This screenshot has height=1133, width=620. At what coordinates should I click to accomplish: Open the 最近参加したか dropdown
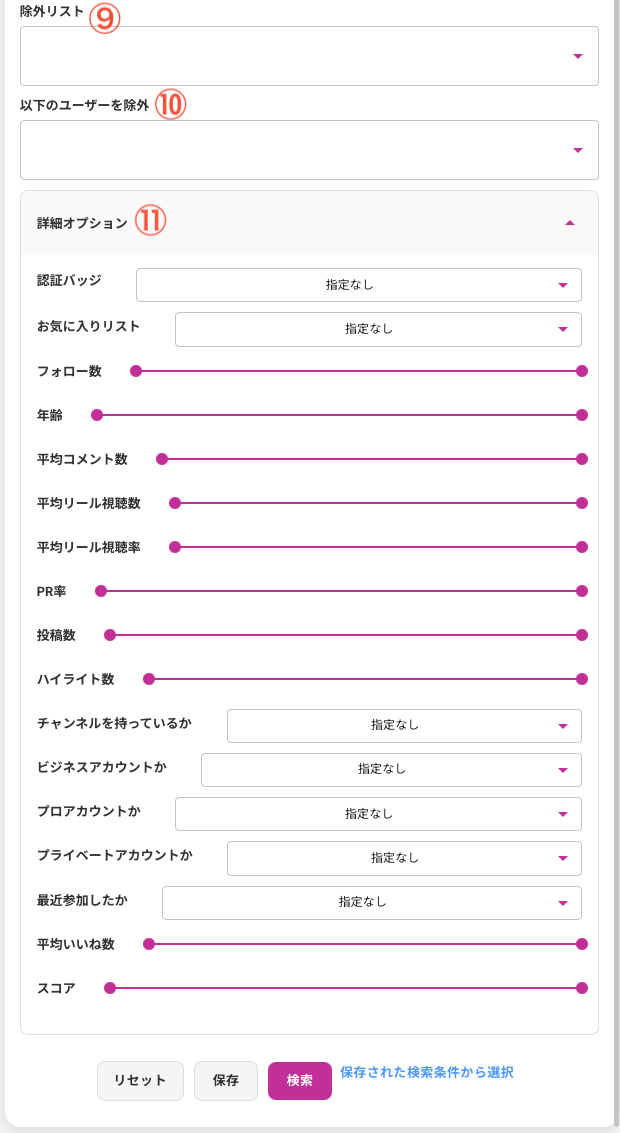pos(371,902)
